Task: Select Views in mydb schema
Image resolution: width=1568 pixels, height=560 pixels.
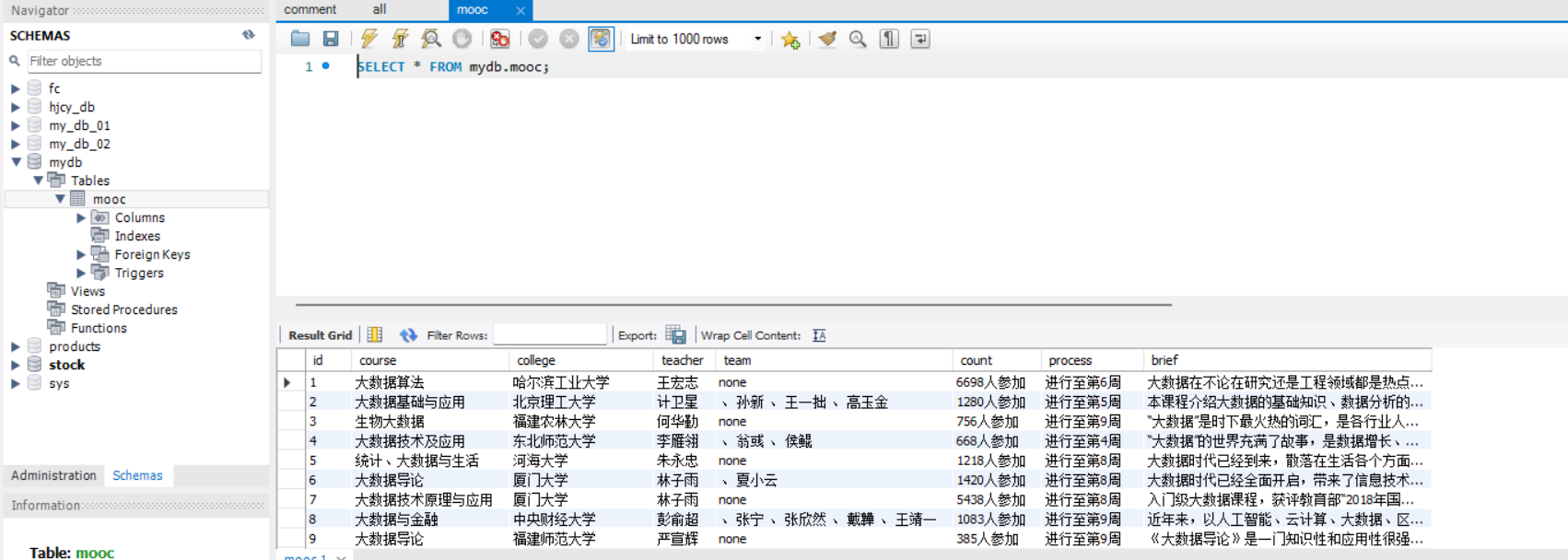Action: (88, 291)
